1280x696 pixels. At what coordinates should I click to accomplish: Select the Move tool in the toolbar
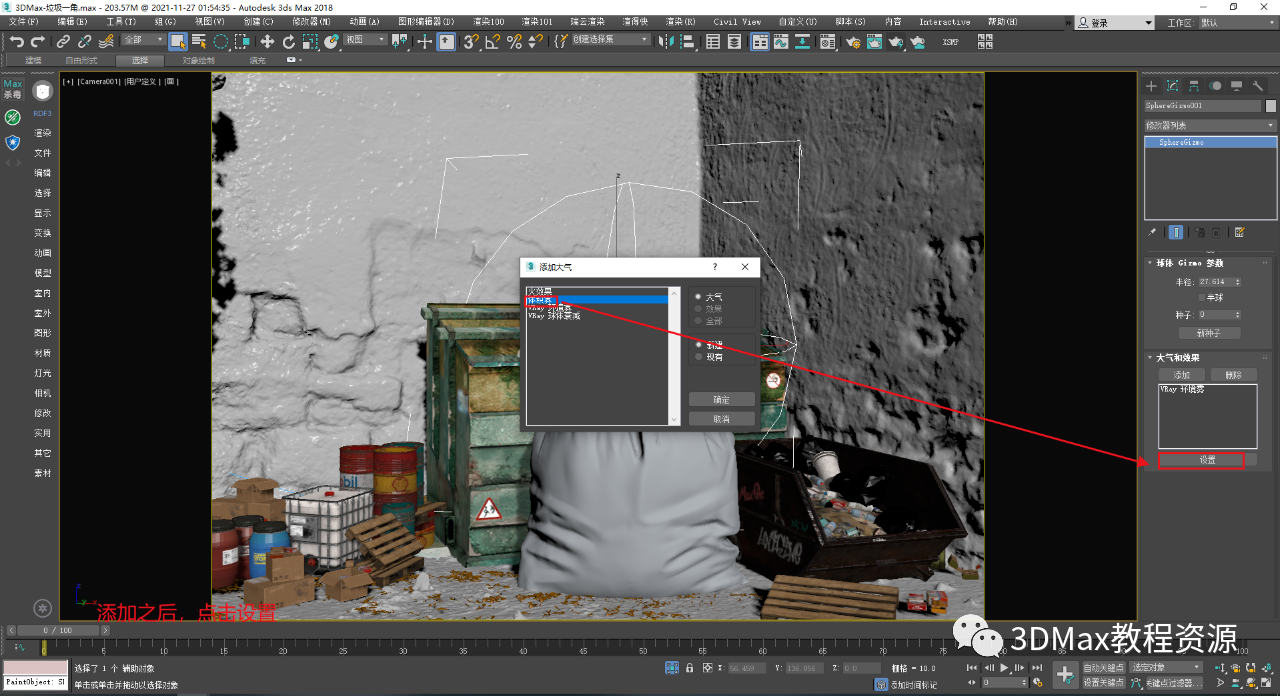coord(267,41)
